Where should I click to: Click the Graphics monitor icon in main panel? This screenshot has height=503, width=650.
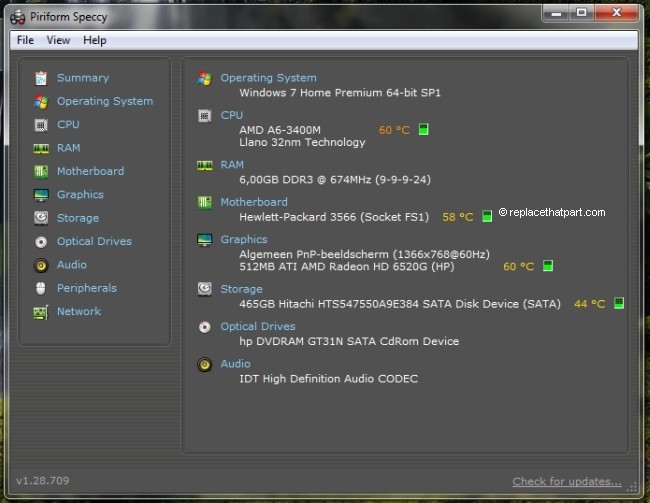point(204,240)
